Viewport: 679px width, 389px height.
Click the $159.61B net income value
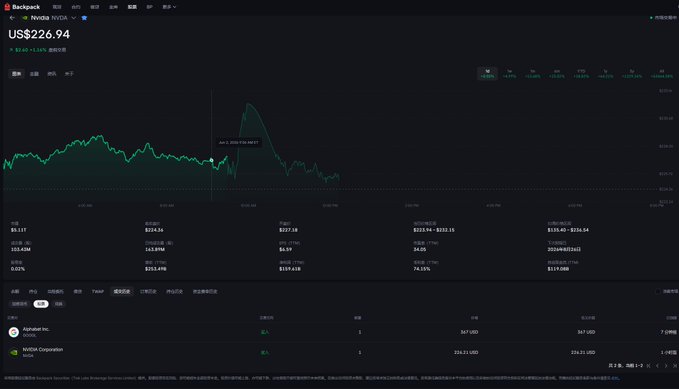tap(290, 269)
